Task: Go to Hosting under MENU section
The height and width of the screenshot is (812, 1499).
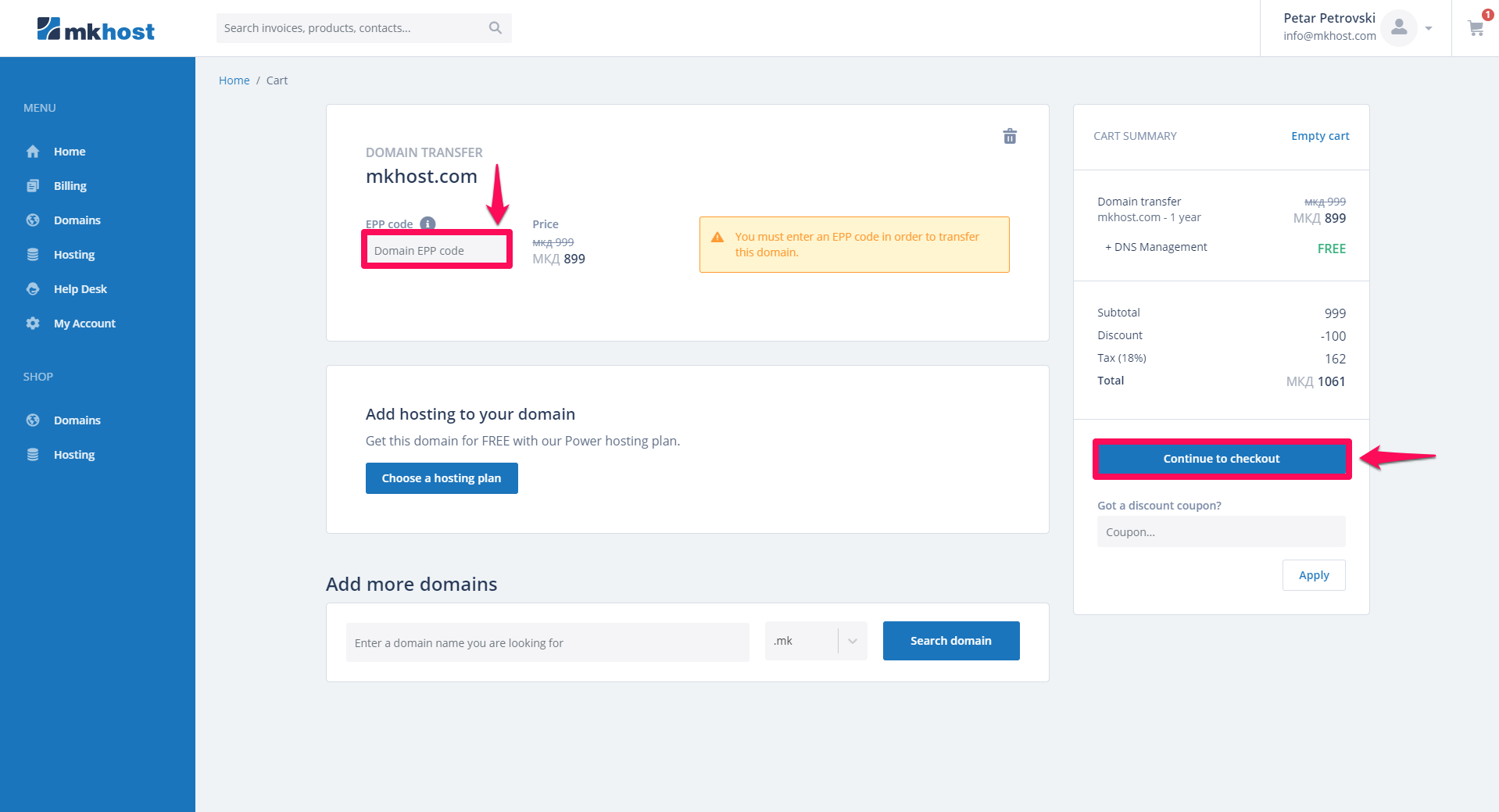Action: click(74, 255)
